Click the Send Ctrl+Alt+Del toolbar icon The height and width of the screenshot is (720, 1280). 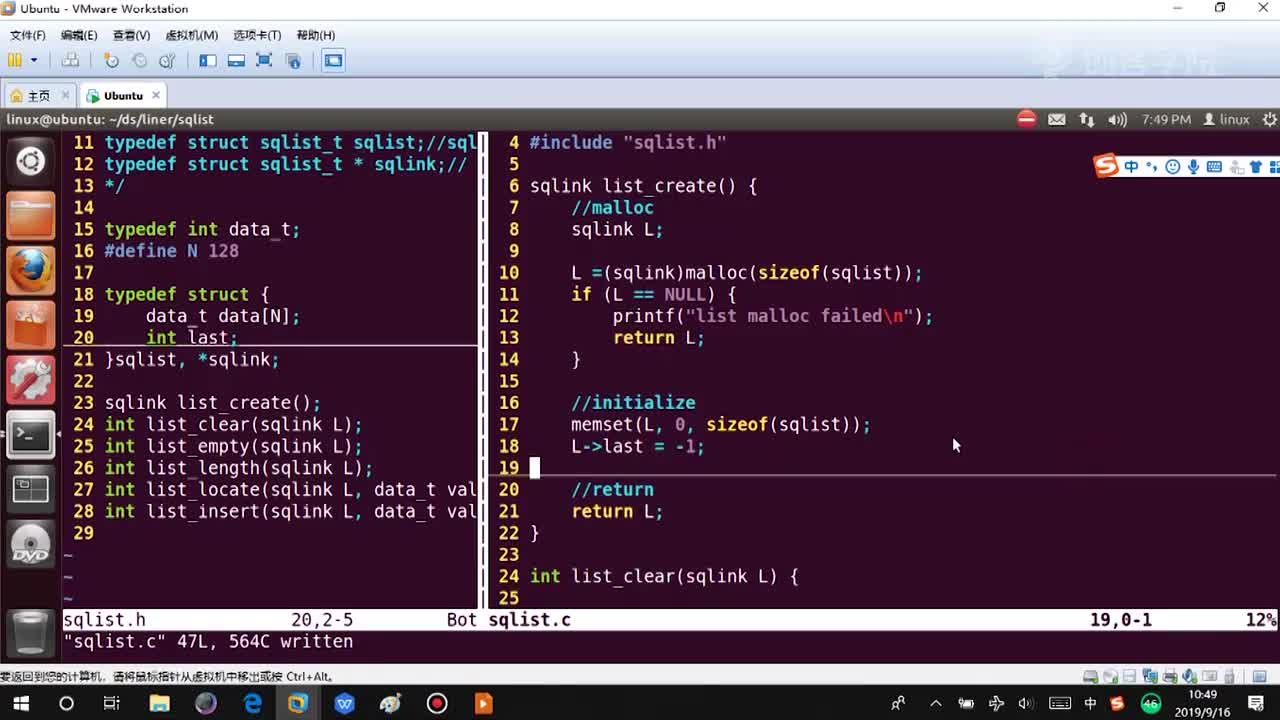click(70, 60)
